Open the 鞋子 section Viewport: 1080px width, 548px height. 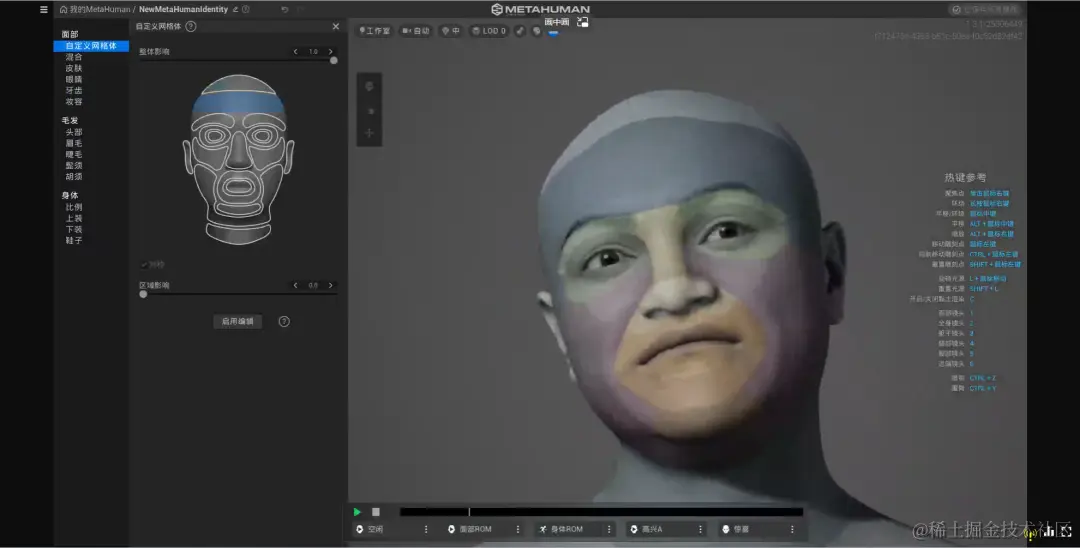pyautogui.click(x=74, y=240)
